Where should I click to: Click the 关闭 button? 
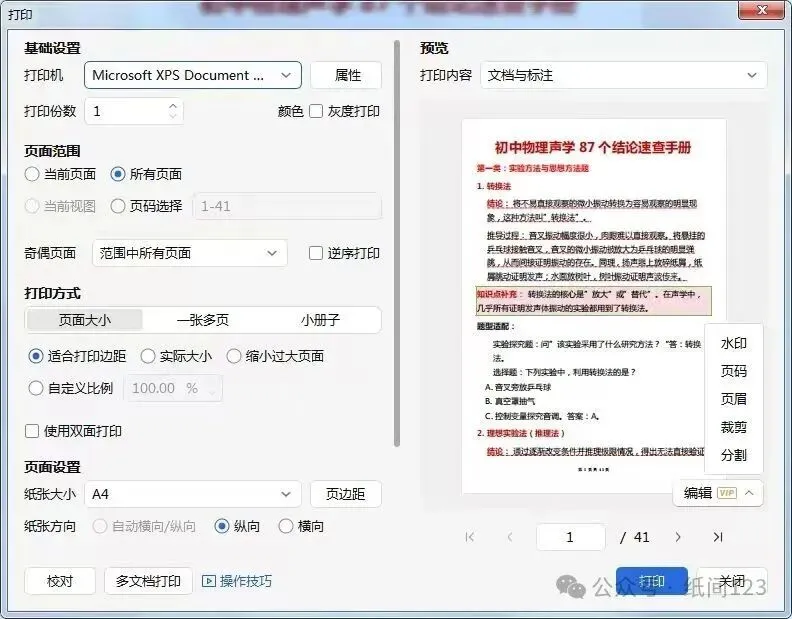(732, 581)
